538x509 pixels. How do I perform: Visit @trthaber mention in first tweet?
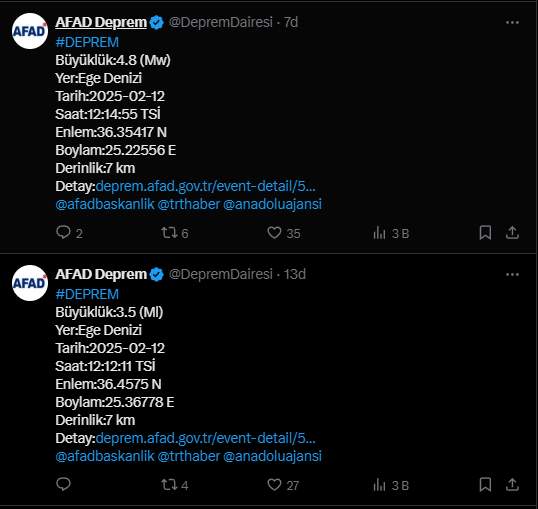click(x=189, y=204)
